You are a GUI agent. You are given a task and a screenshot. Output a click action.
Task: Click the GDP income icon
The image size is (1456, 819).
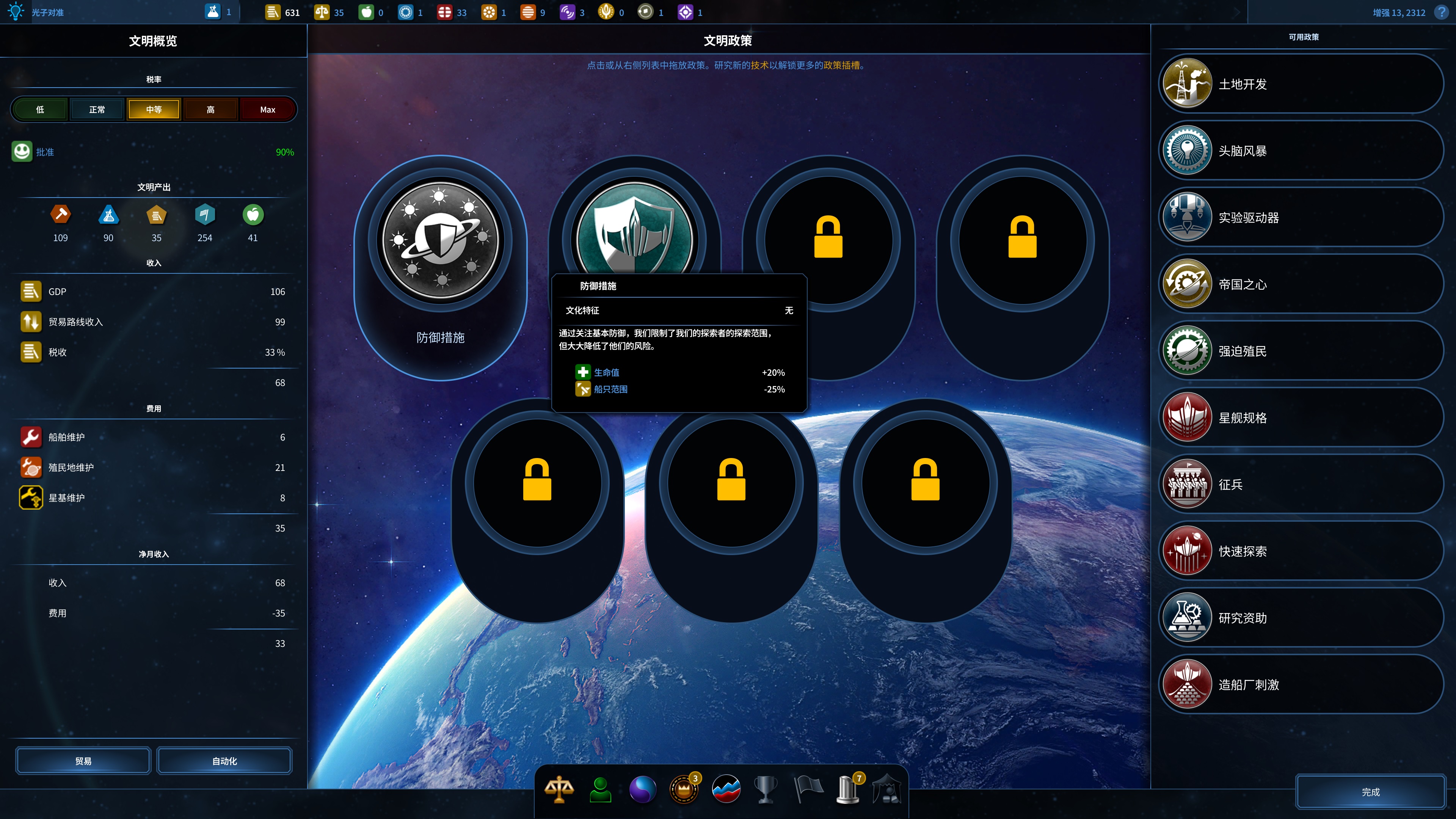[x=31, y=291]
